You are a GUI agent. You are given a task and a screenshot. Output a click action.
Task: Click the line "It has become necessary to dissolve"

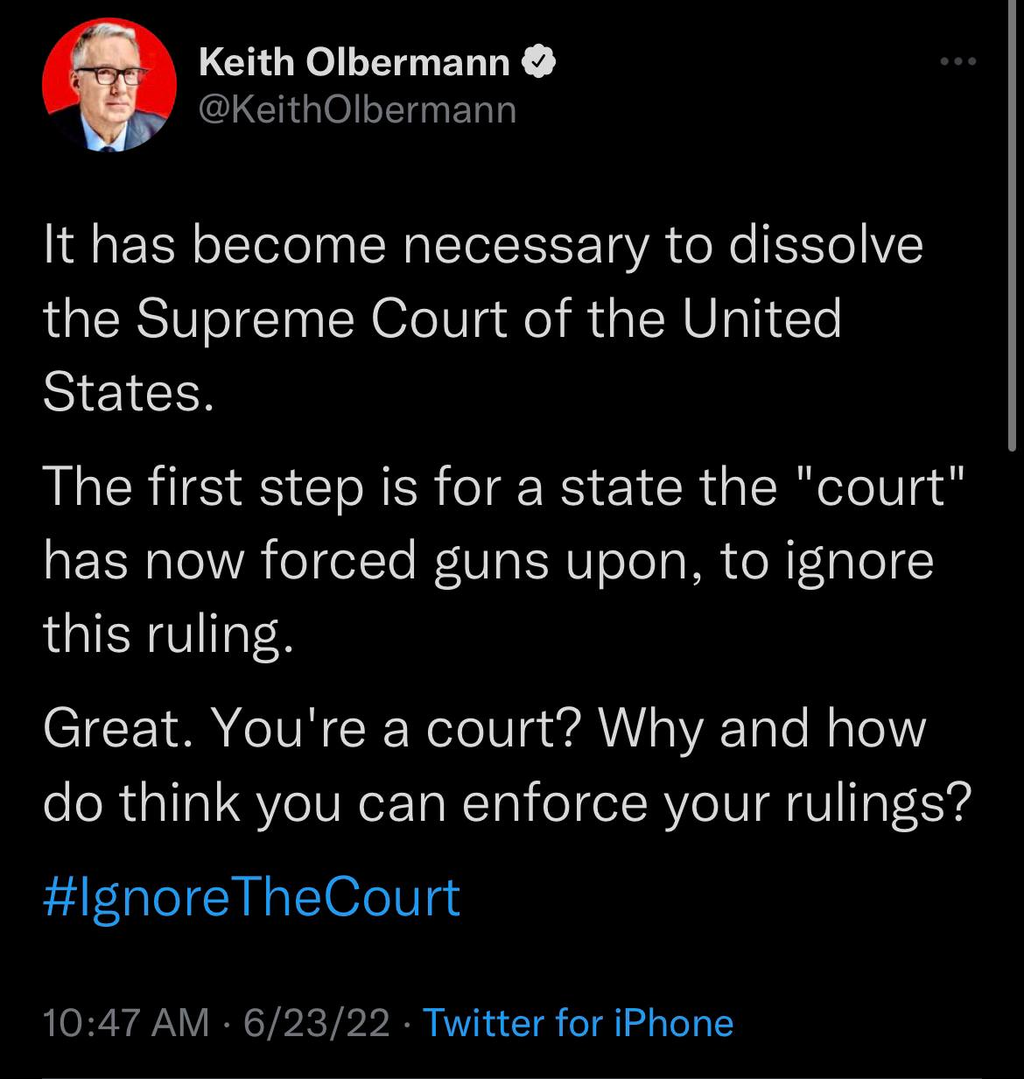click(x=483, y=246)
